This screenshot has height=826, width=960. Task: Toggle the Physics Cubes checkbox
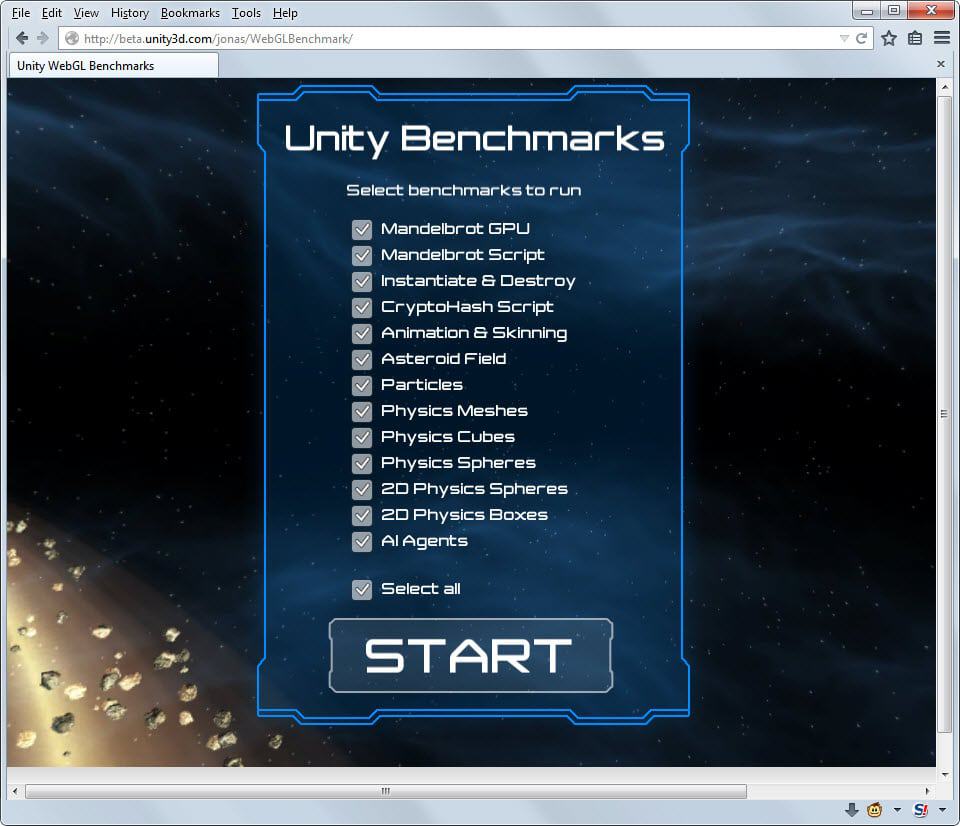tap(362, 438)
